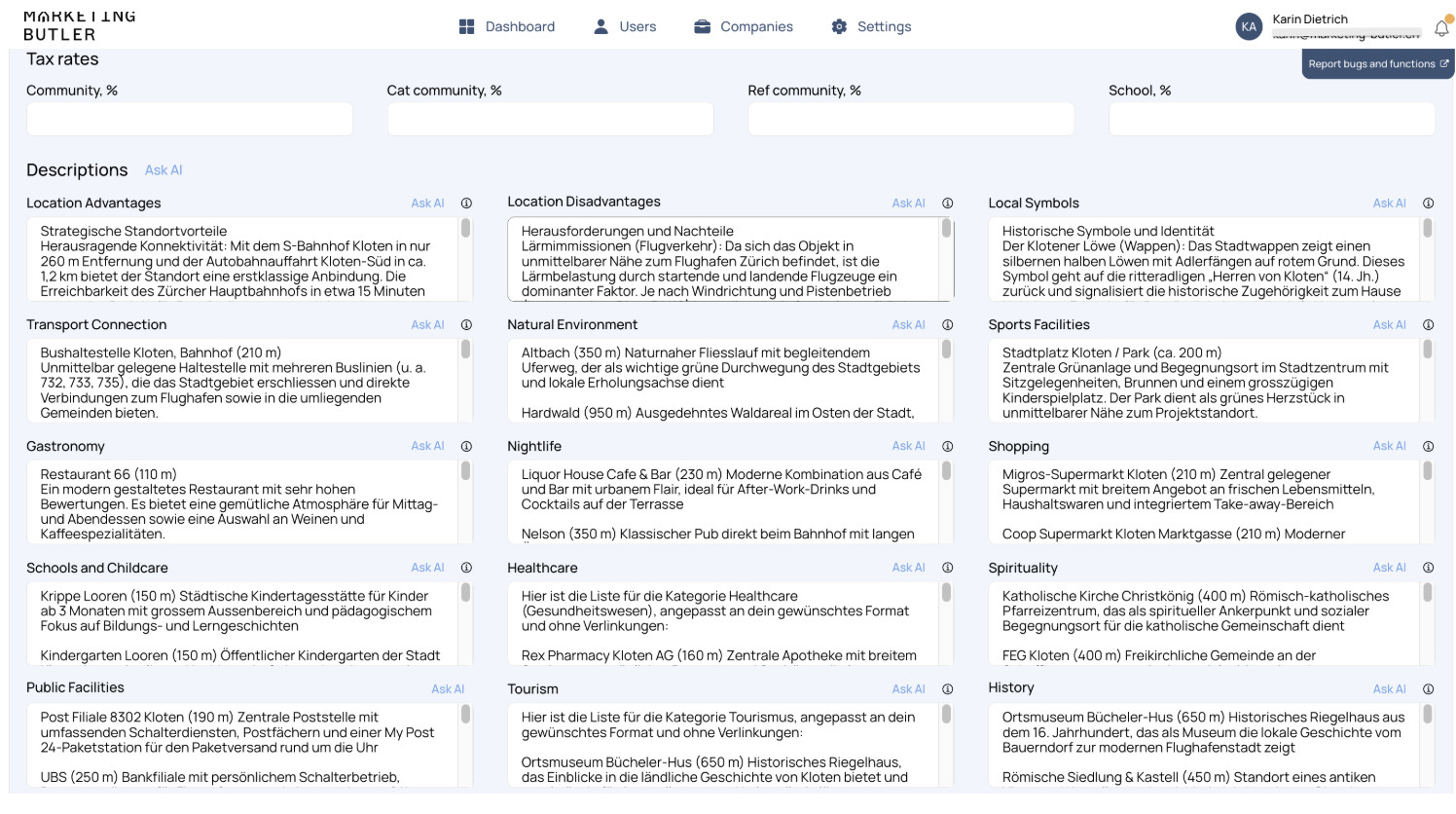
Task: View the Tourism info icon
Action: pyautogui.click(x=947, y=689)
